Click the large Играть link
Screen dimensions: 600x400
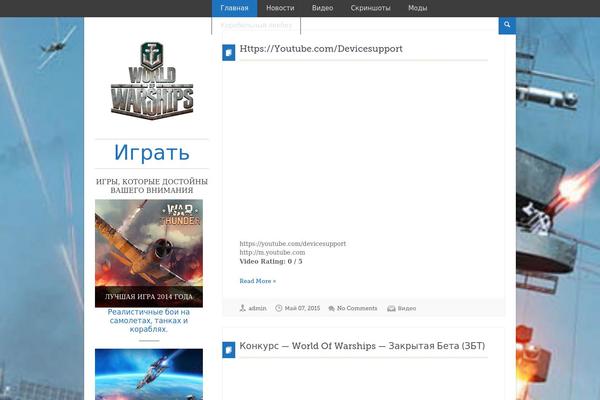point(152,153)
